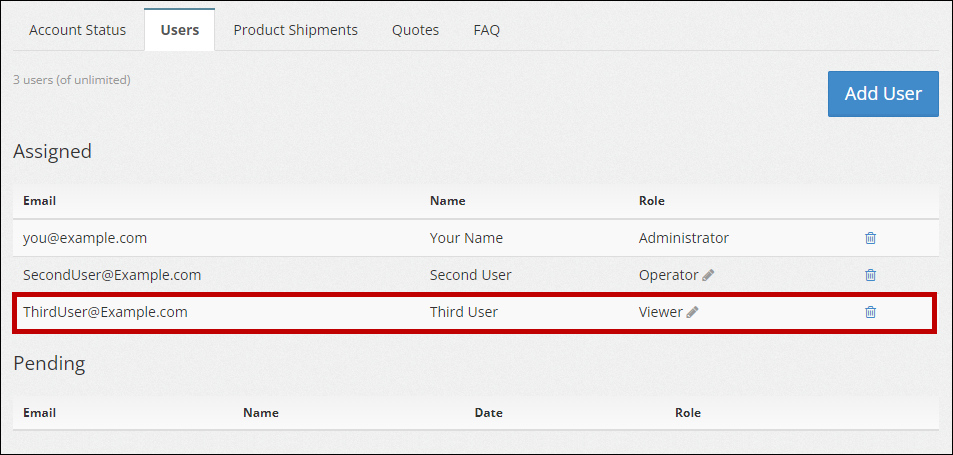This screenshot has width=953, height=455.
Task: Click the Third User name cell
Action: (x=463, y=312)
